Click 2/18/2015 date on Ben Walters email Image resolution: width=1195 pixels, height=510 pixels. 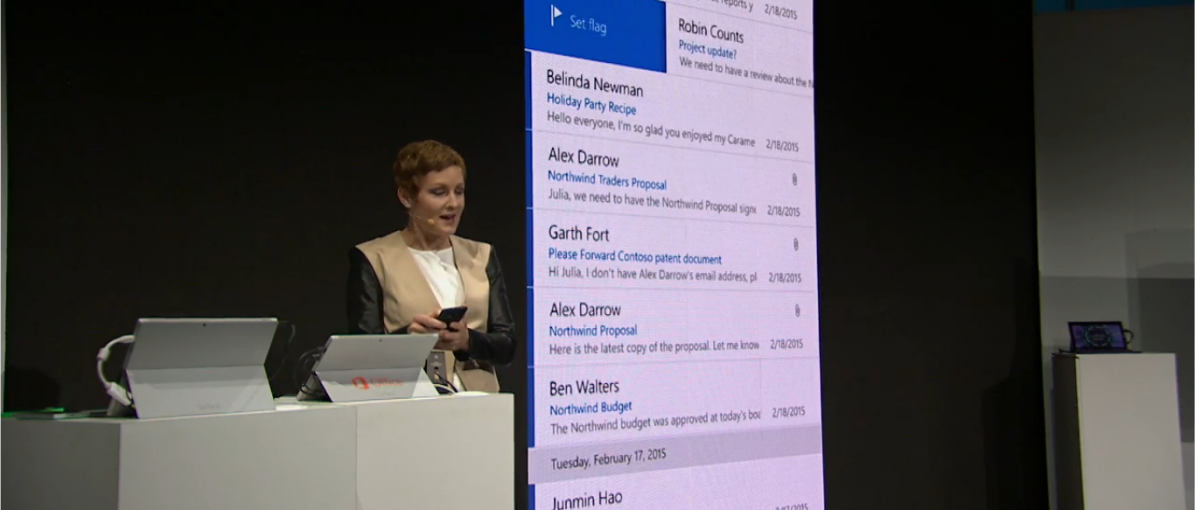789,412
